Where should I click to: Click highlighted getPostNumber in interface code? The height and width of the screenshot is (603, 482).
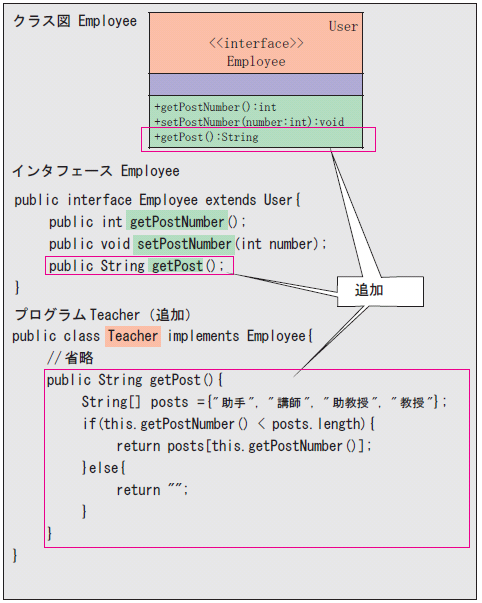tap(177, 222)
